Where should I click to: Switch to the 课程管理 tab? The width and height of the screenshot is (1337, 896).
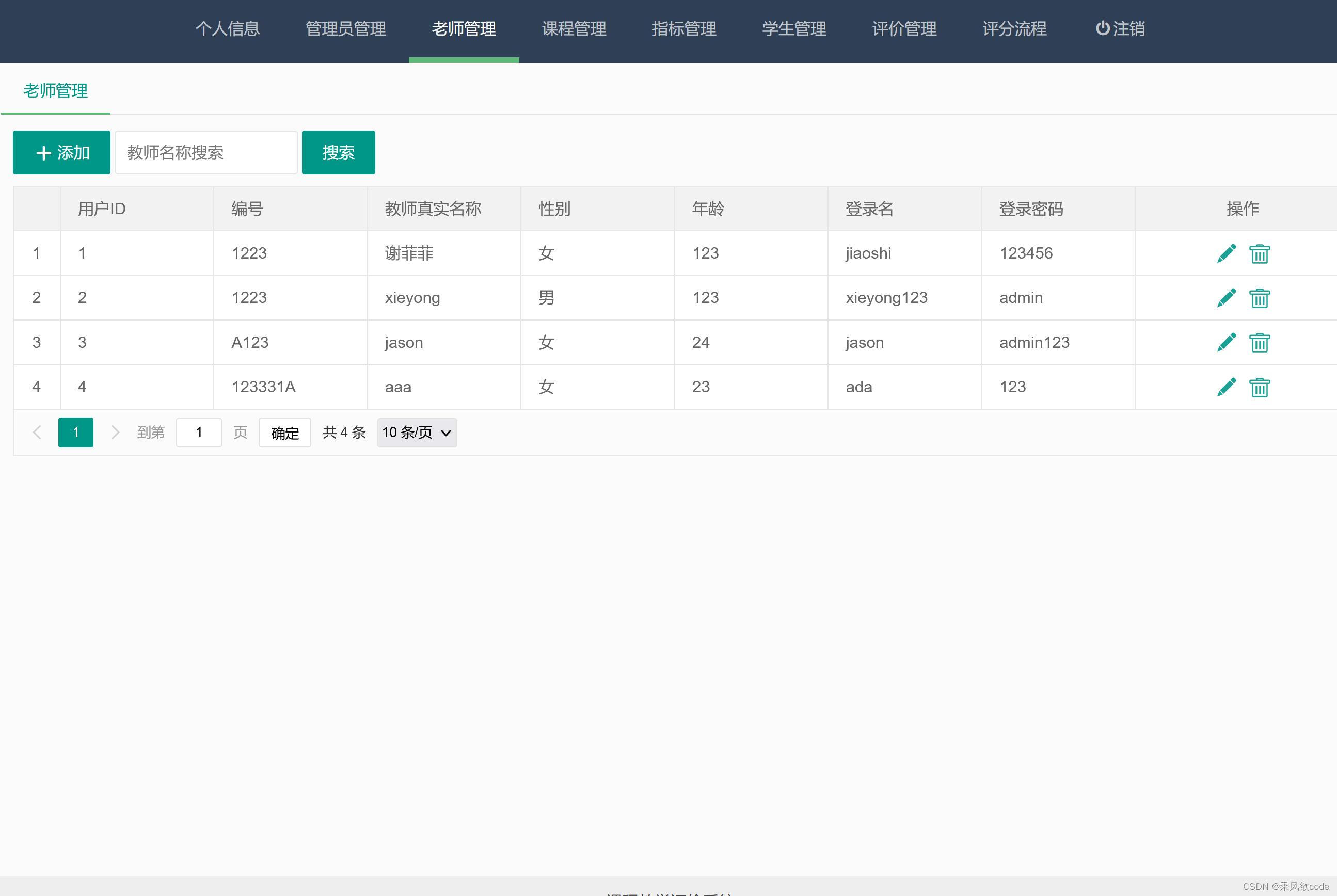[574, 28]
